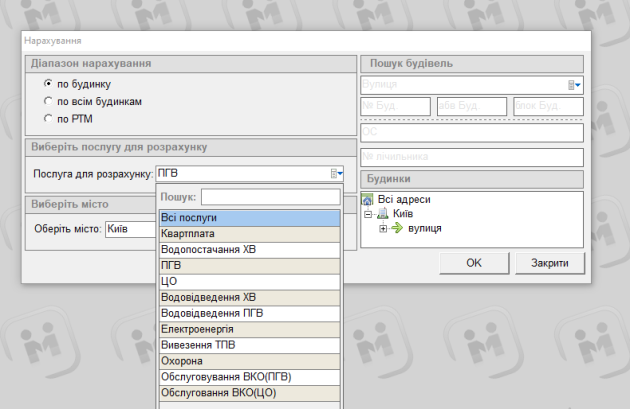This screenshot has width=630, height=409.
Task: Focus the Пошук field in the dropdown
Action: [269, 197]
